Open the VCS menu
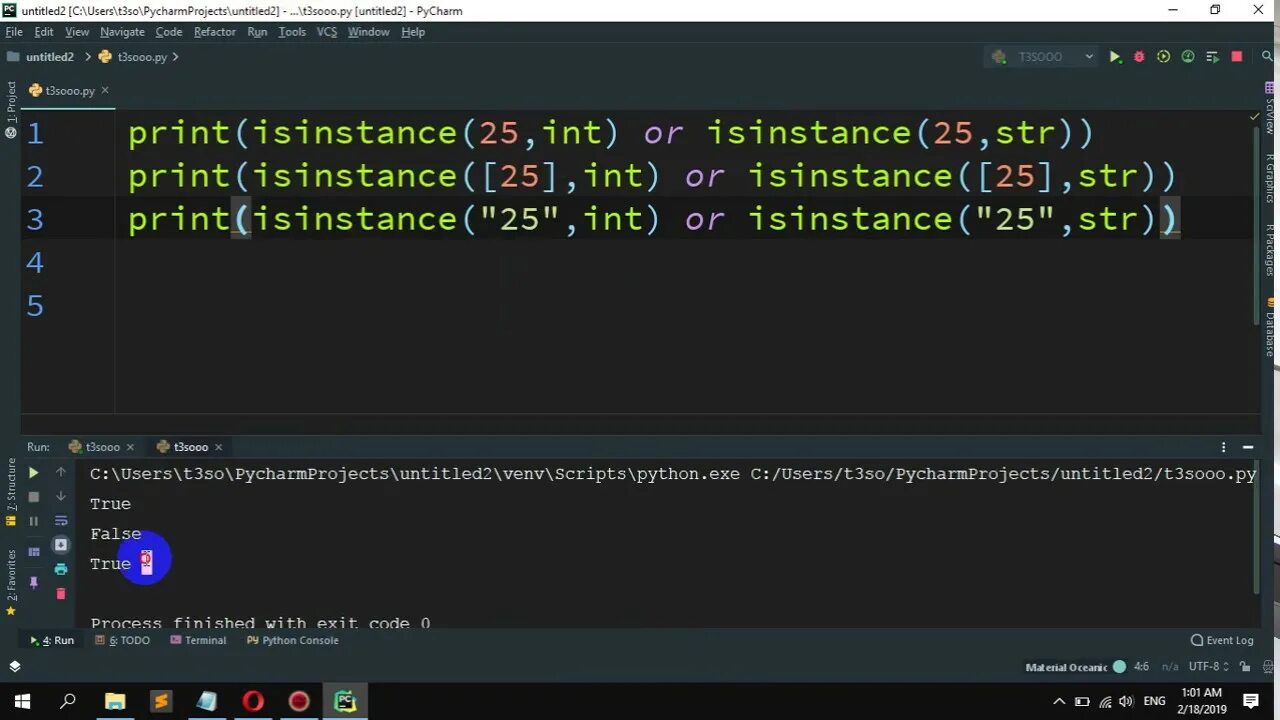Screen dimensions: 1280x720 point(327,32)
